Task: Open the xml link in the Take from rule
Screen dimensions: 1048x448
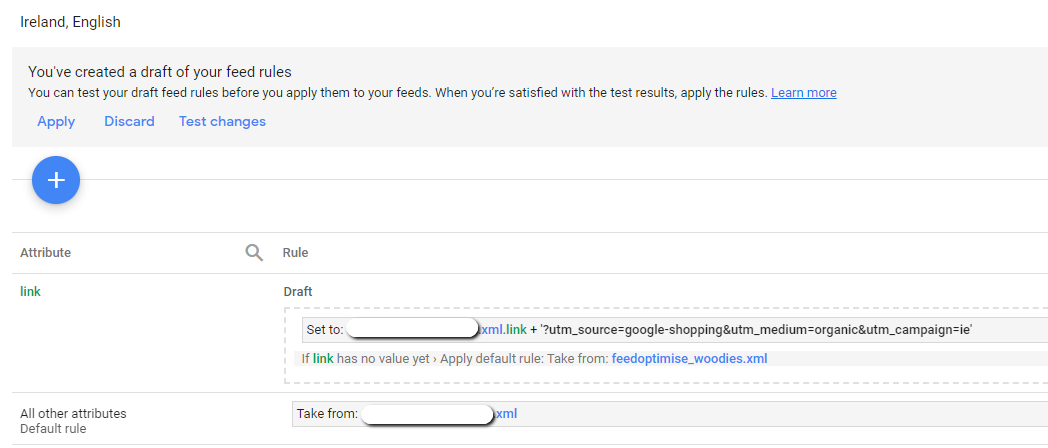Action: click(x=506, y=413)
